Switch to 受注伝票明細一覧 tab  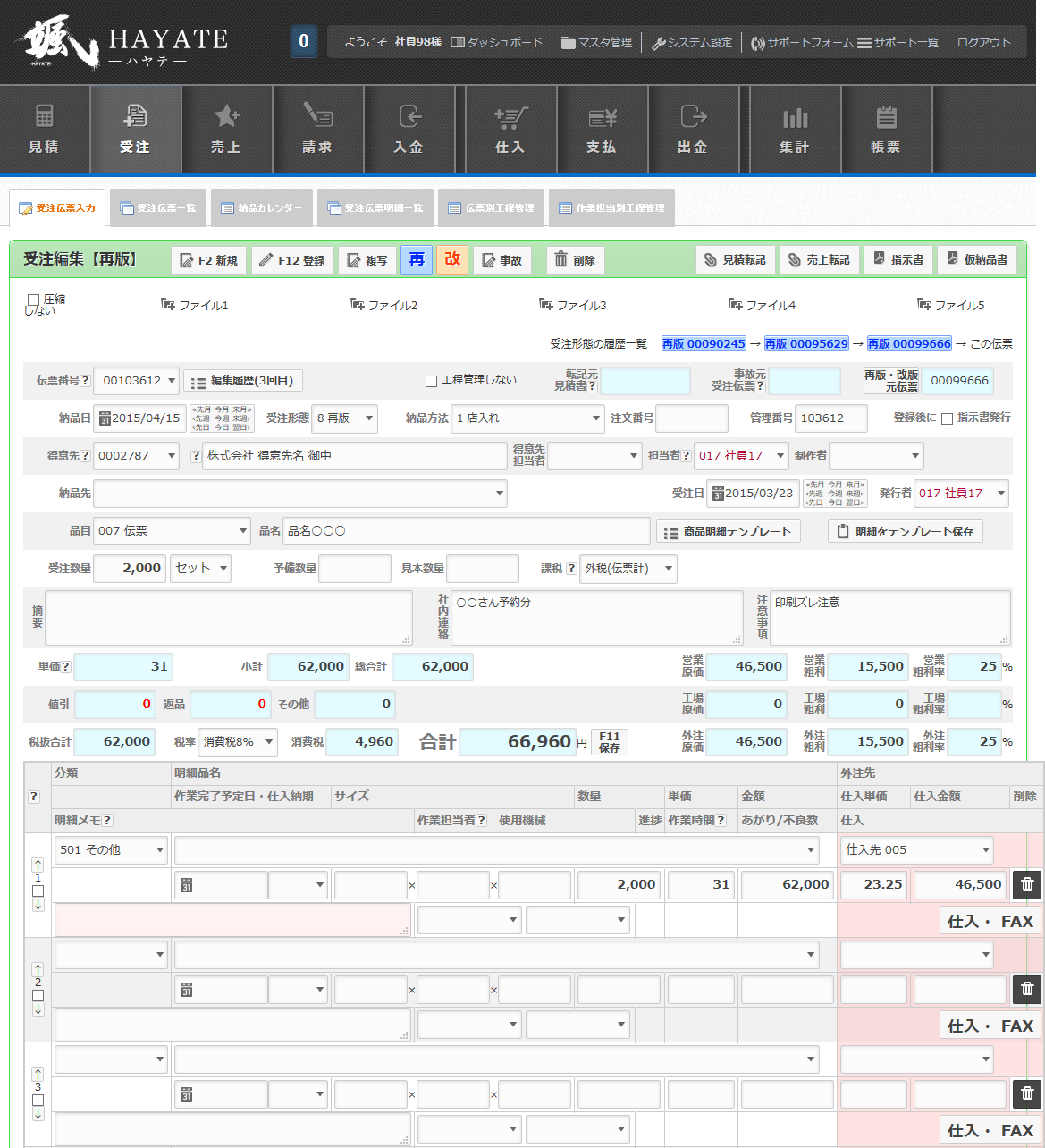coord(375,207)
